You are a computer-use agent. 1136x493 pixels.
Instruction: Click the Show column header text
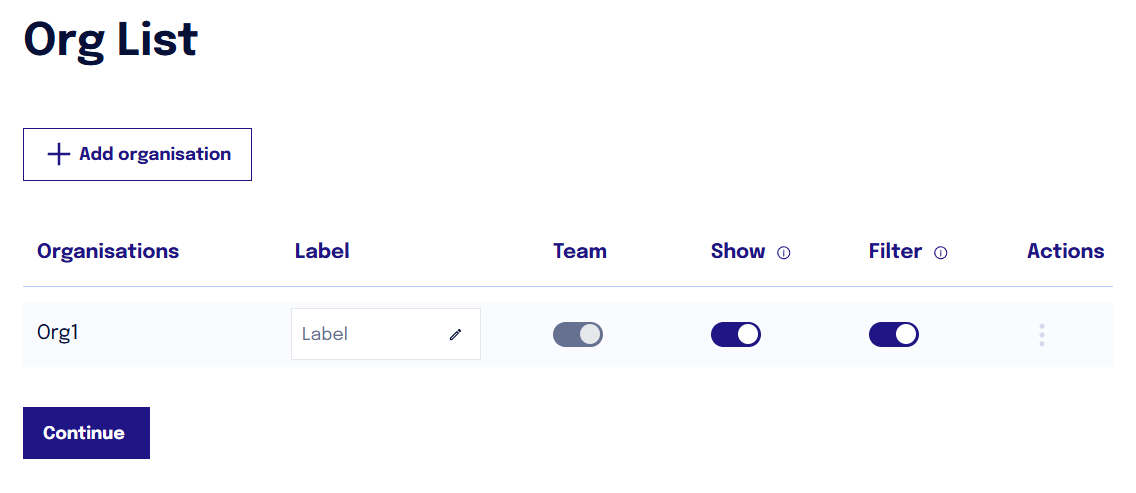738,251
